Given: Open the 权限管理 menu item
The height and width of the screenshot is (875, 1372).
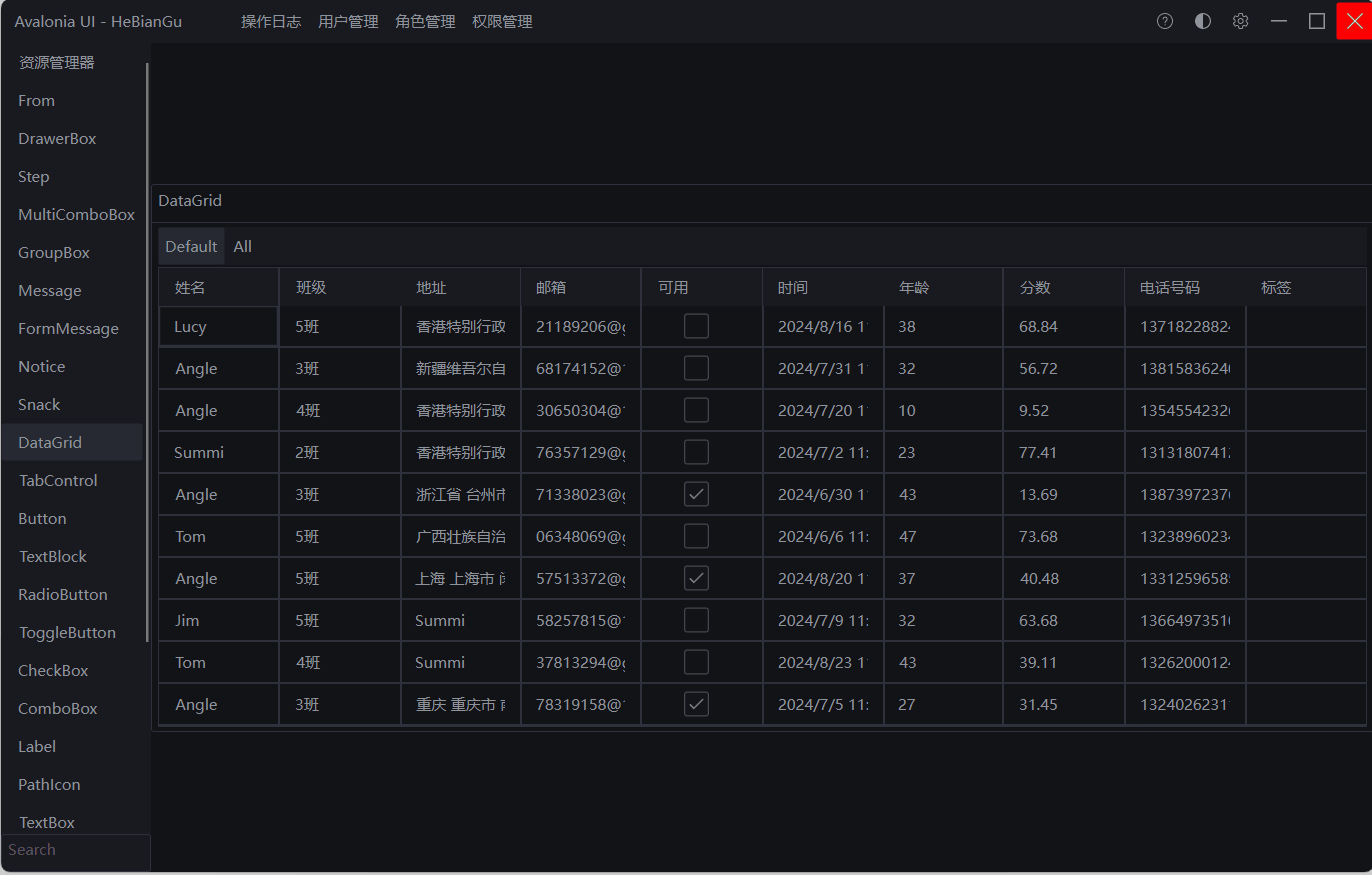Looking at the screenshot, I should click(501, 21).
